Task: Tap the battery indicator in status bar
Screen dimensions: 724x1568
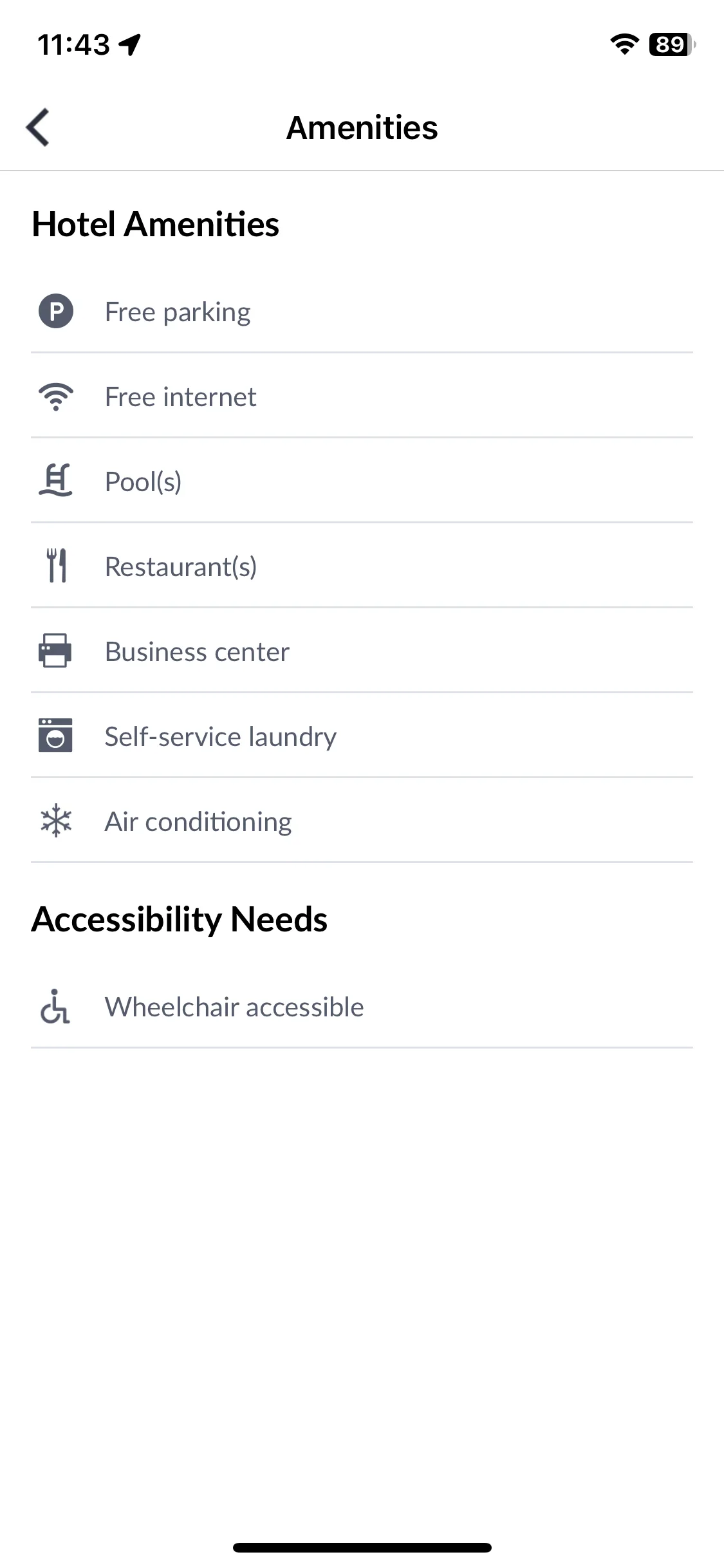Action: click(673, 44)
